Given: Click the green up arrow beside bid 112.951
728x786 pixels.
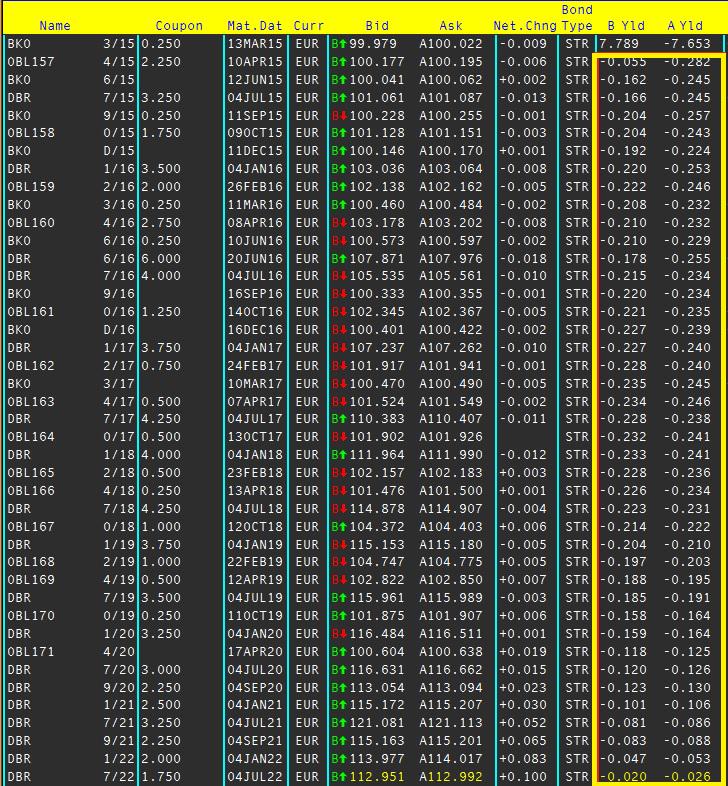Looking at the screenshot, I should [x=343, y=777].
